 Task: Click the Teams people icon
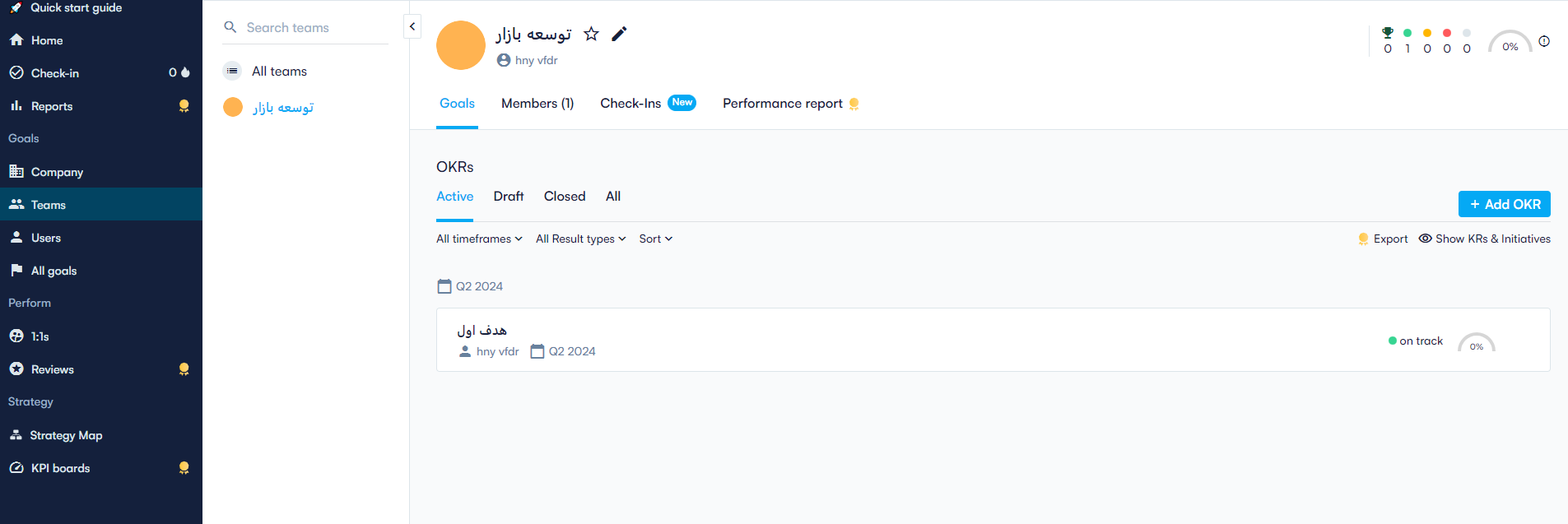point(16,204)
